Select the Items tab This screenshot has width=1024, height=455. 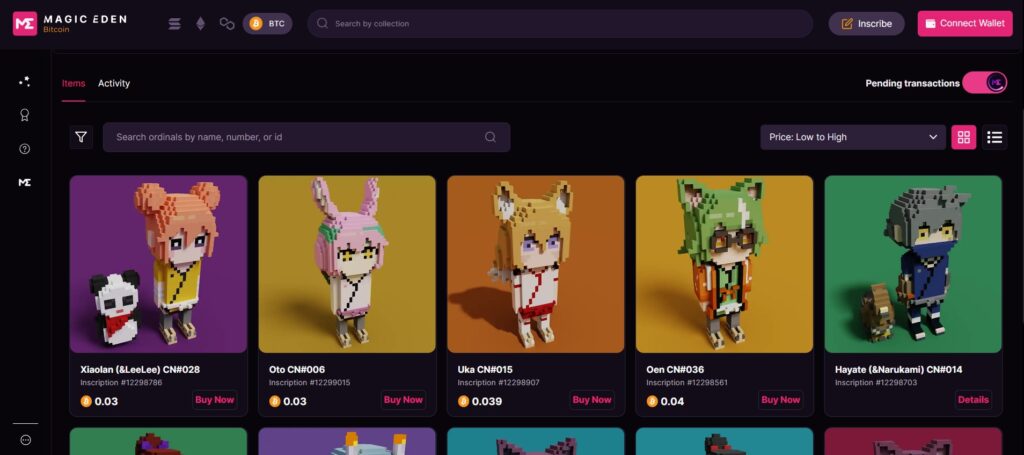point(73,84)
